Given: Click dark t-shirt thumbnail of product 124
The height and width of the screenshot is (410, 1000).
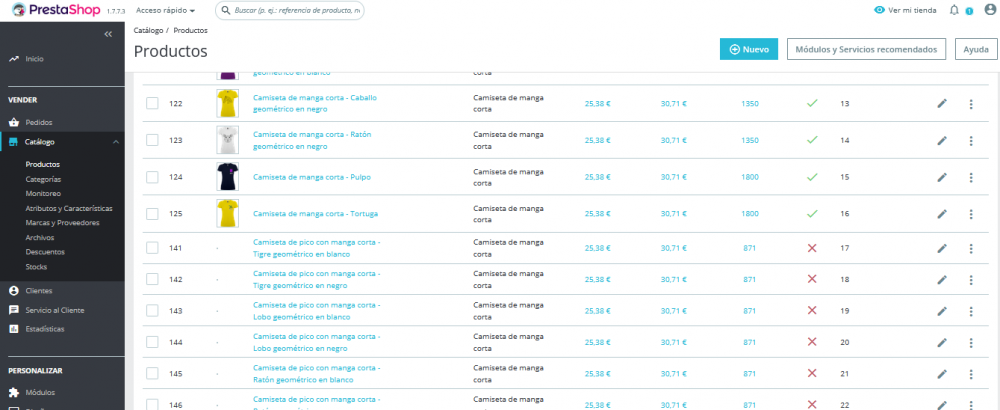Looking at the screenshot, I should pos(228,177).
